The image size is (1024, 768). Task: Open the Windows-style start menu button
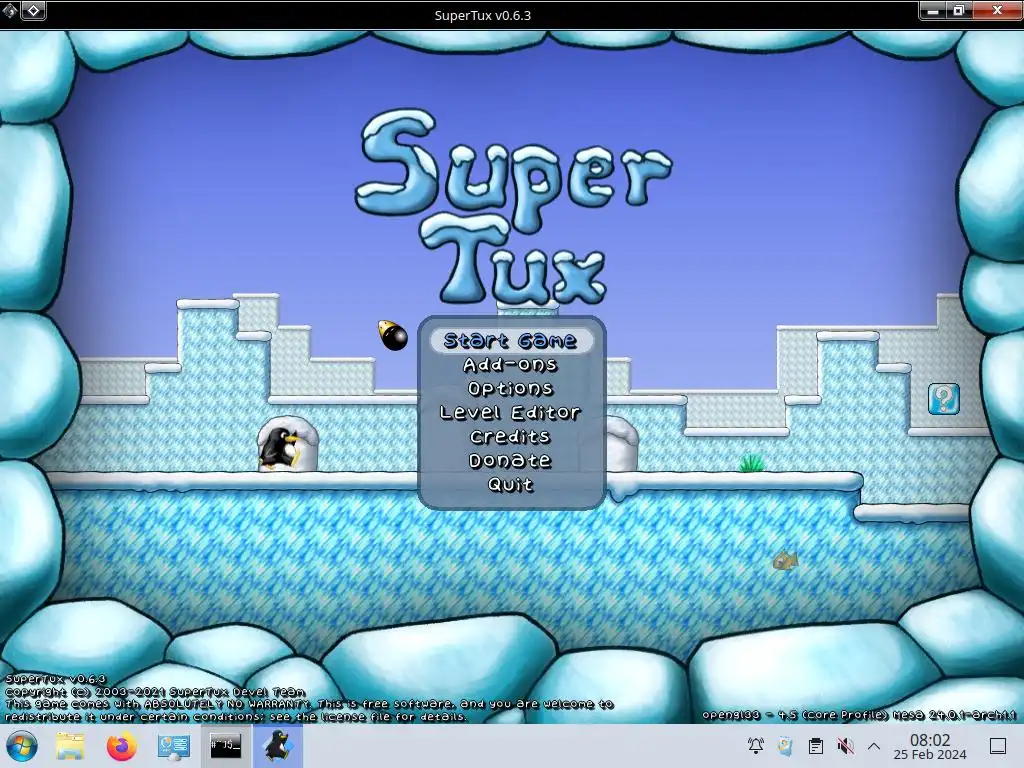[x=22, y=746]
